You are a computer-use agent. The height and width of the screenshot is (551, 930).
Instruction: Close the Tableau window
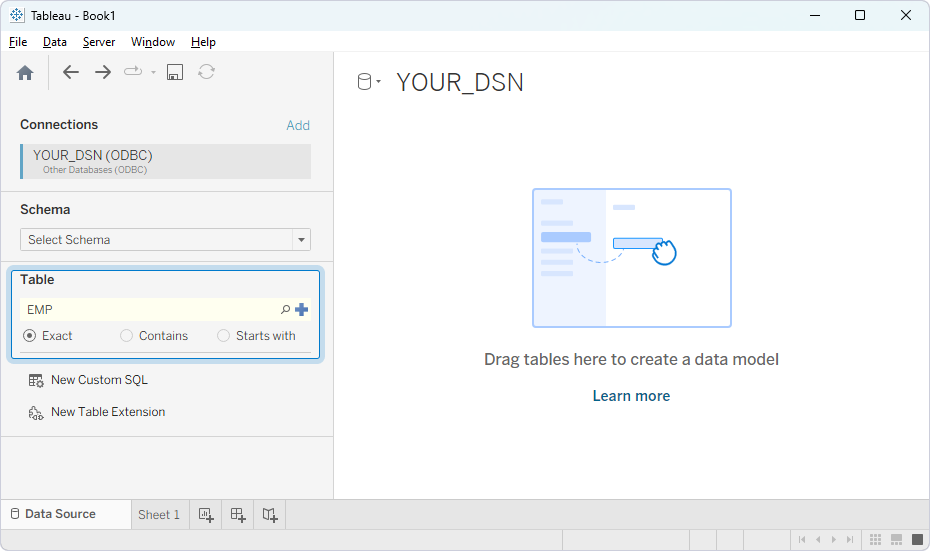coord(906,15)
